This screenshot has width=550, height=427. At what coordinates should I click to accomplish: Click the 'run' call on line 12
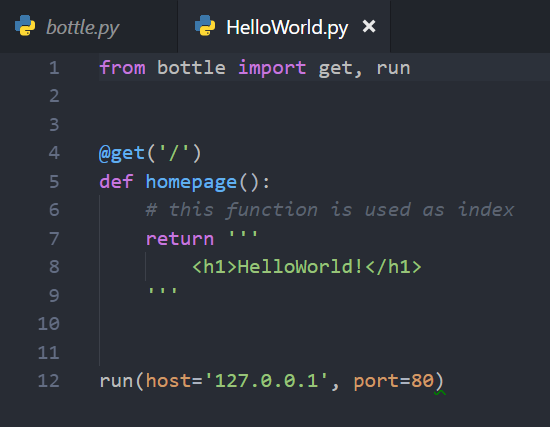tap(116, 381)
